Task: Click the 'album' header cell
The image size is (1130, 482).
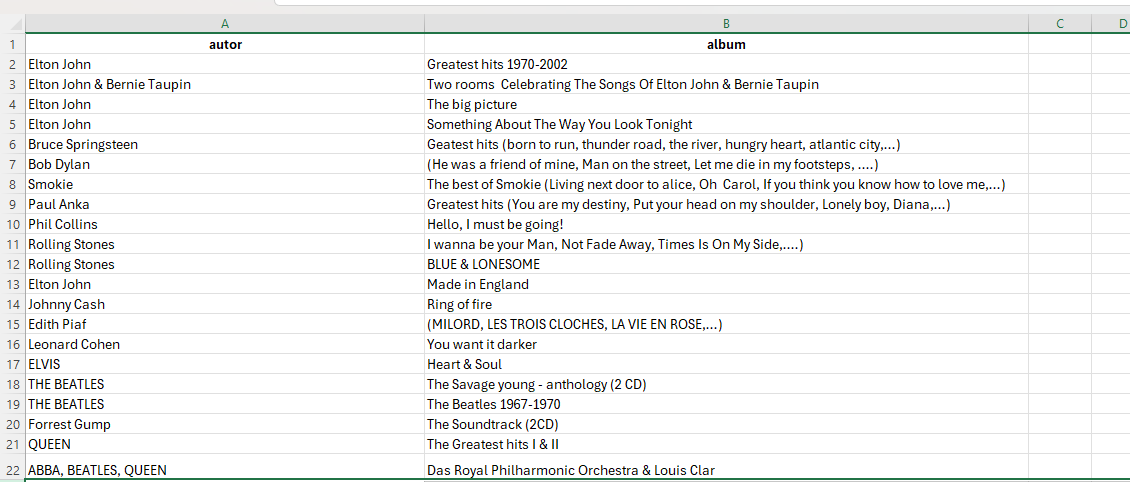Action: (726, 44)
